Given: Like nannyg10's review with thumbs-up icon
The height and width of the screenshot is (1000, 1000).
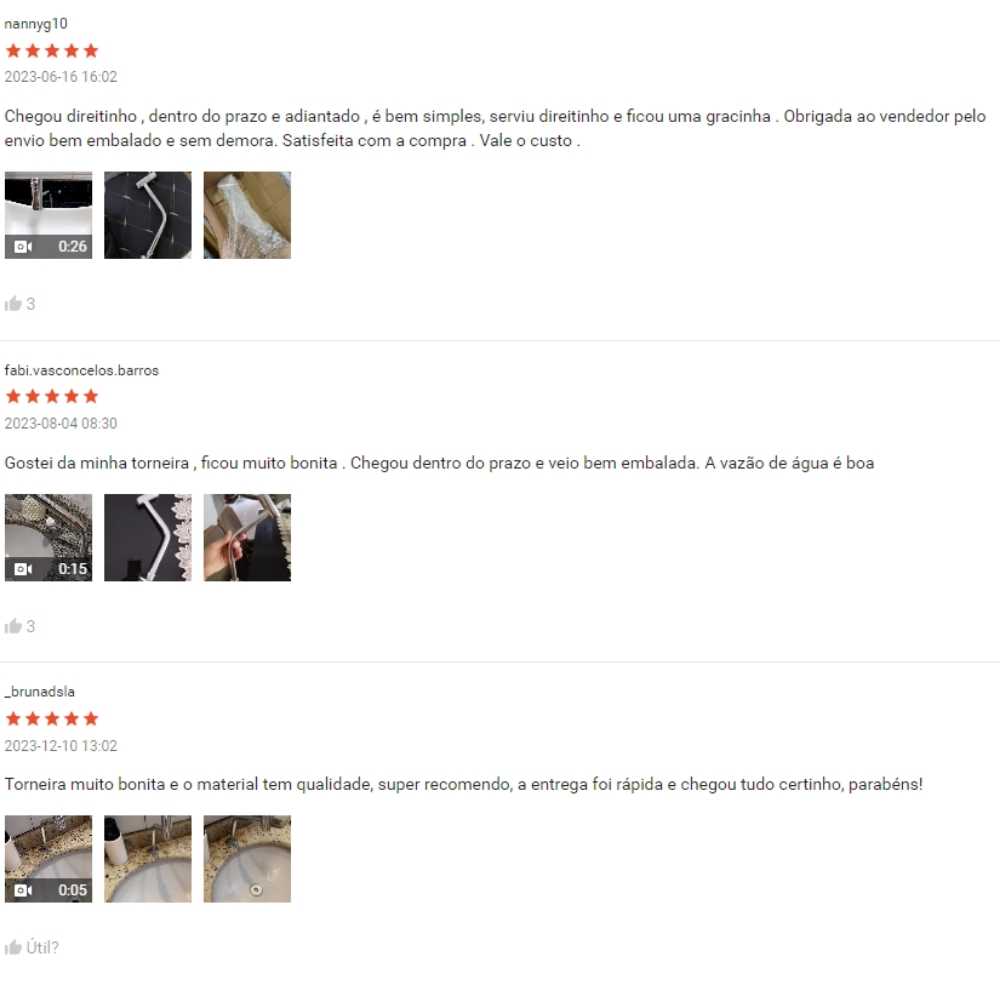Looking at the screenshot, I should tap(13, 304).
